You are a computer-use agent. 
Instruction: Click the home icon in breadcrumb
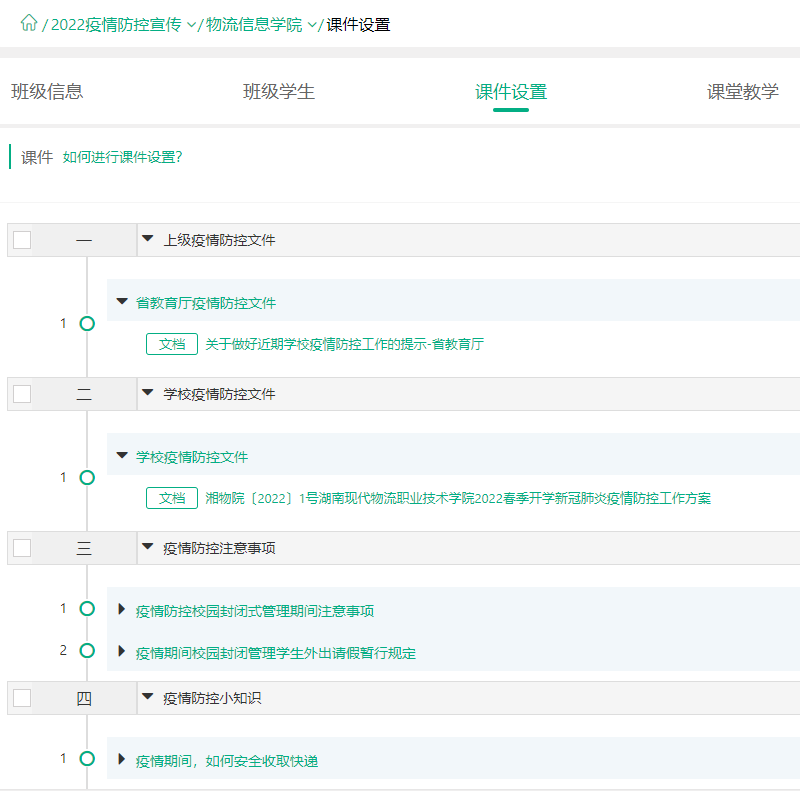28,24
